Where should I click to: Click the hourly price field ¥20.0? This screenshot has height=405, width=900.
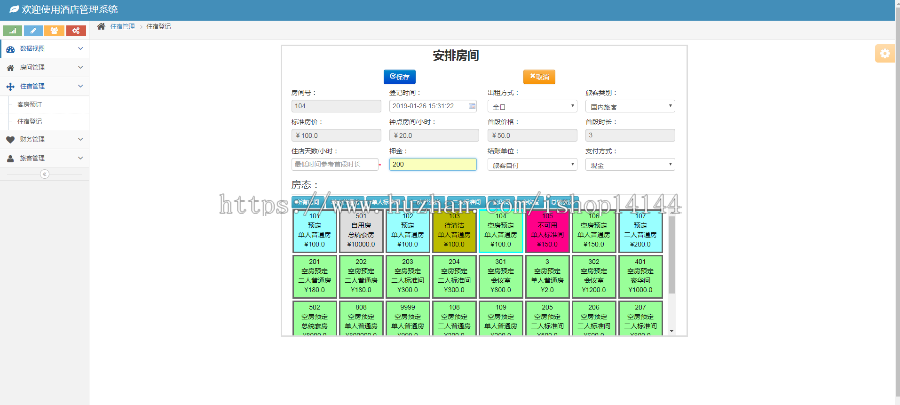pos(434,135)
